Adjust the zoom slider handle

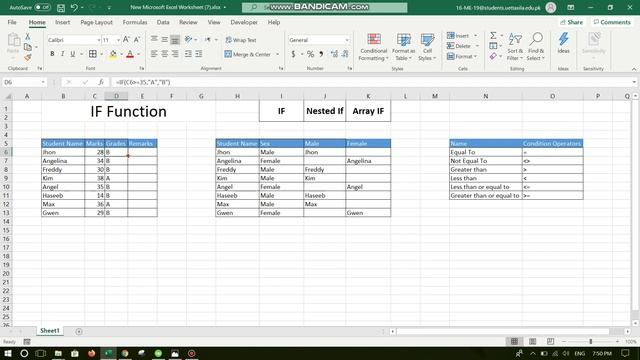[x=591, y=341]
